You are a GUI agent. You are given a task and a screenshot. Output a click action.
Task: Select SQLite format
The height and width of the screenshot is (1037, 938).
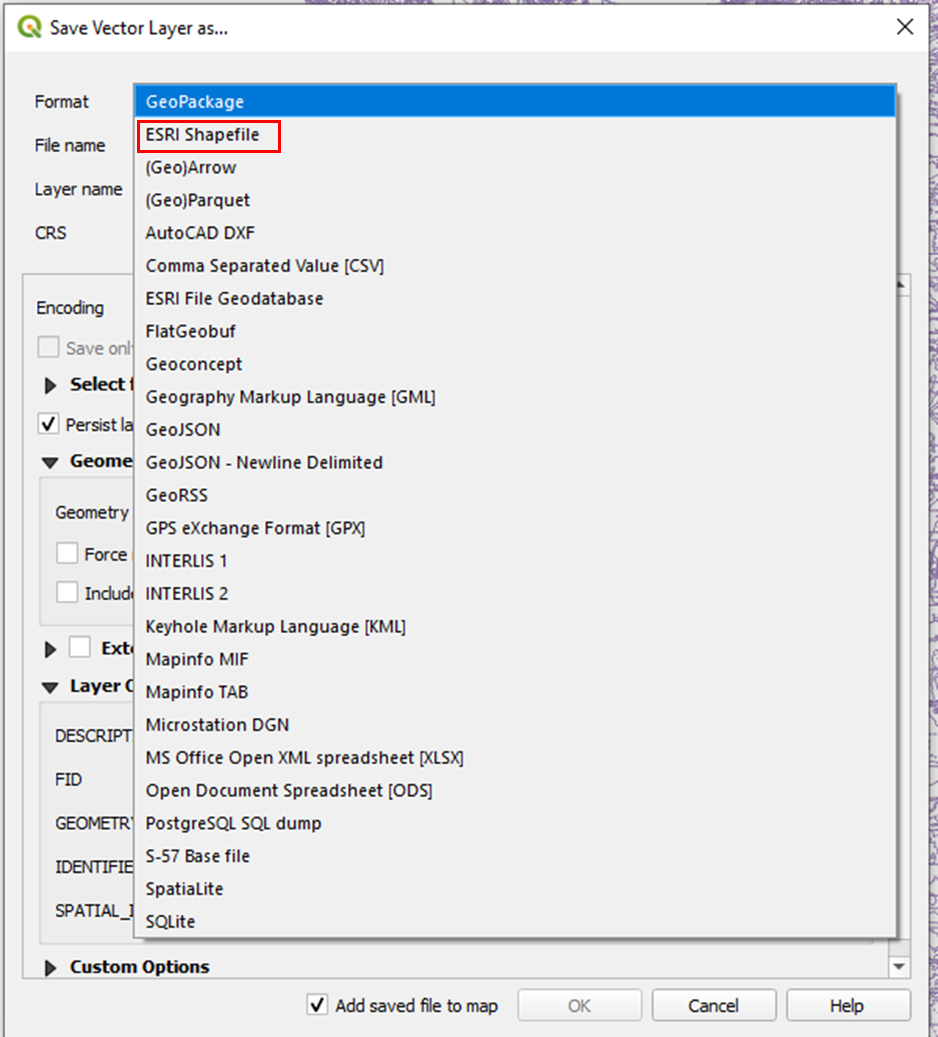(515, 921)
